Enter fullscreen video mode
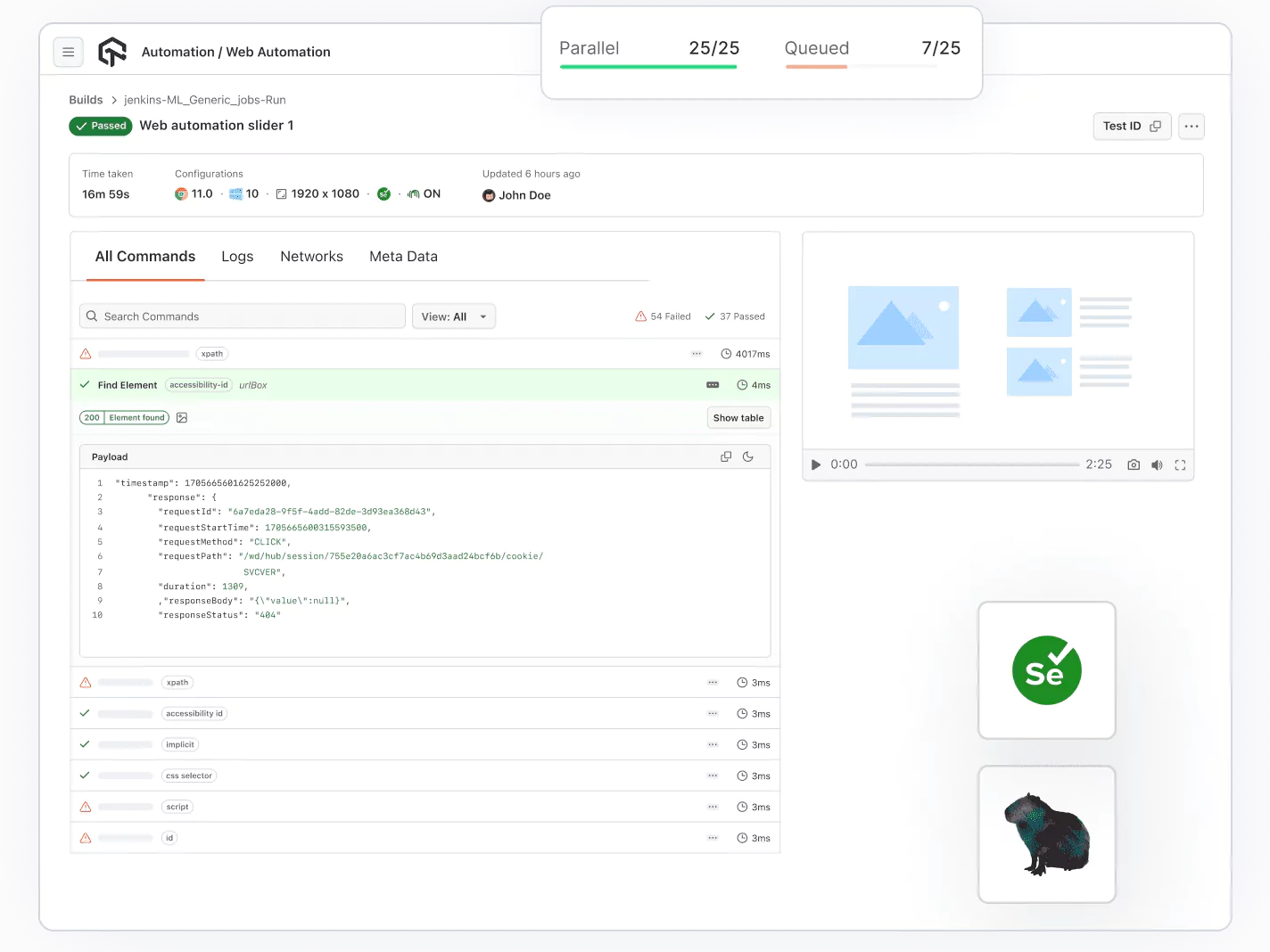 pos(1180,464)
